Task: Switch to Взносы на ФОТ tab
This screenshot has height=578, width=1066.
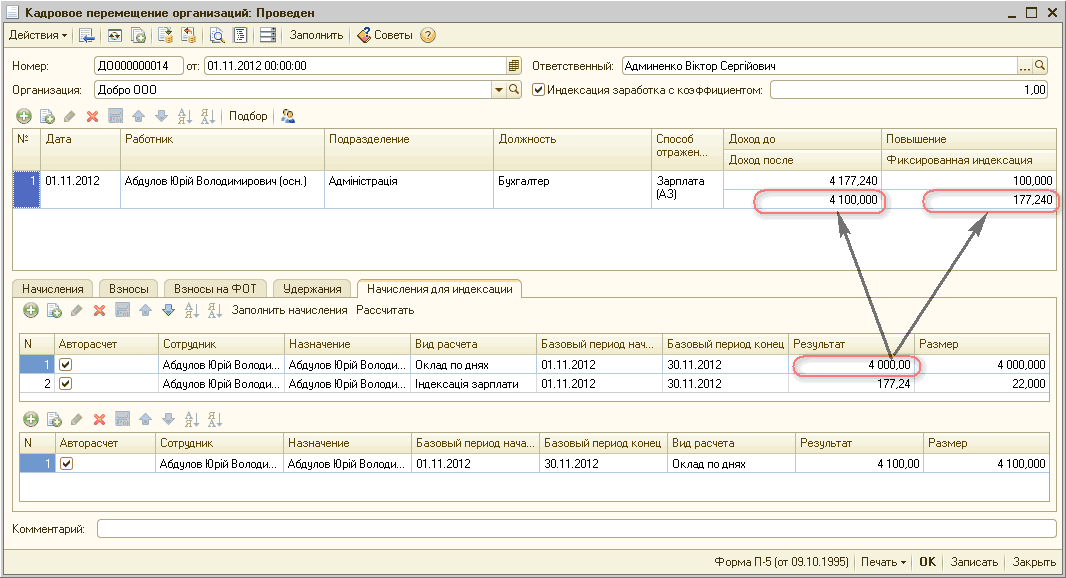Action: pos(215,289)
